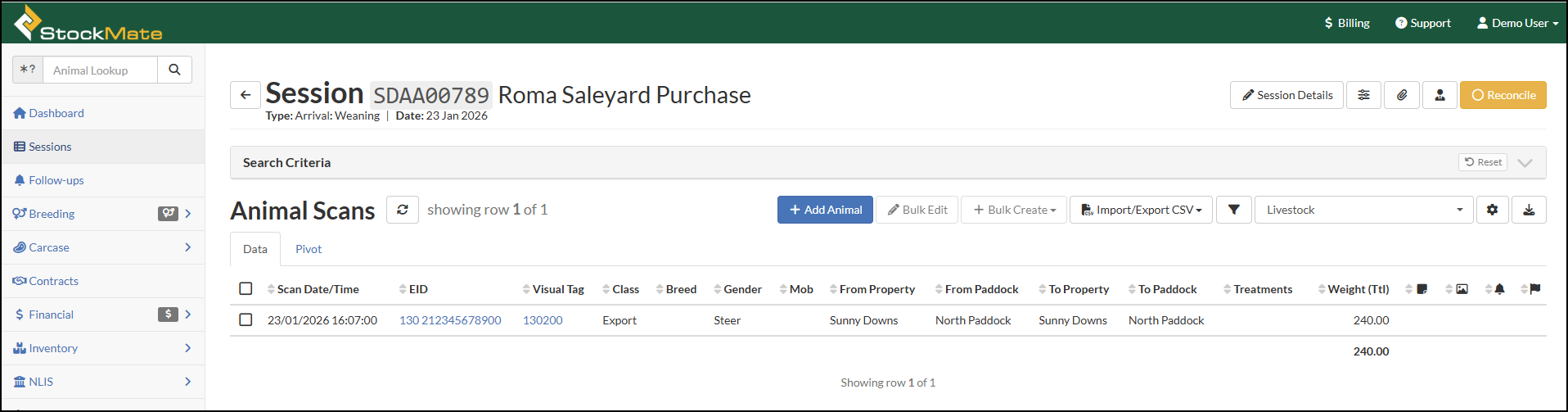Click the Add Animal button
The image size is (1568, 412).
(825, 210)
